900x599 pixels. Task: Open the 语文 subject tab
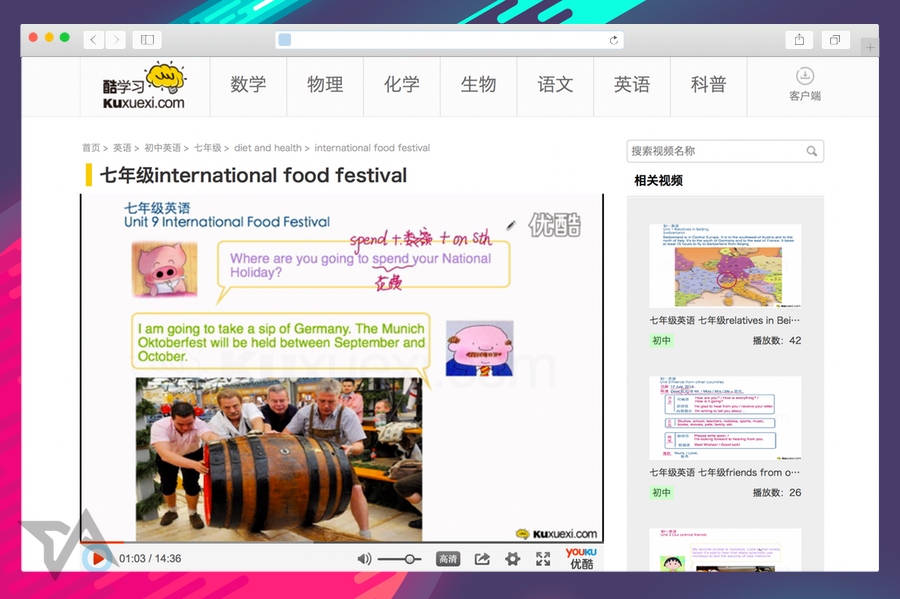pos(555,85)
